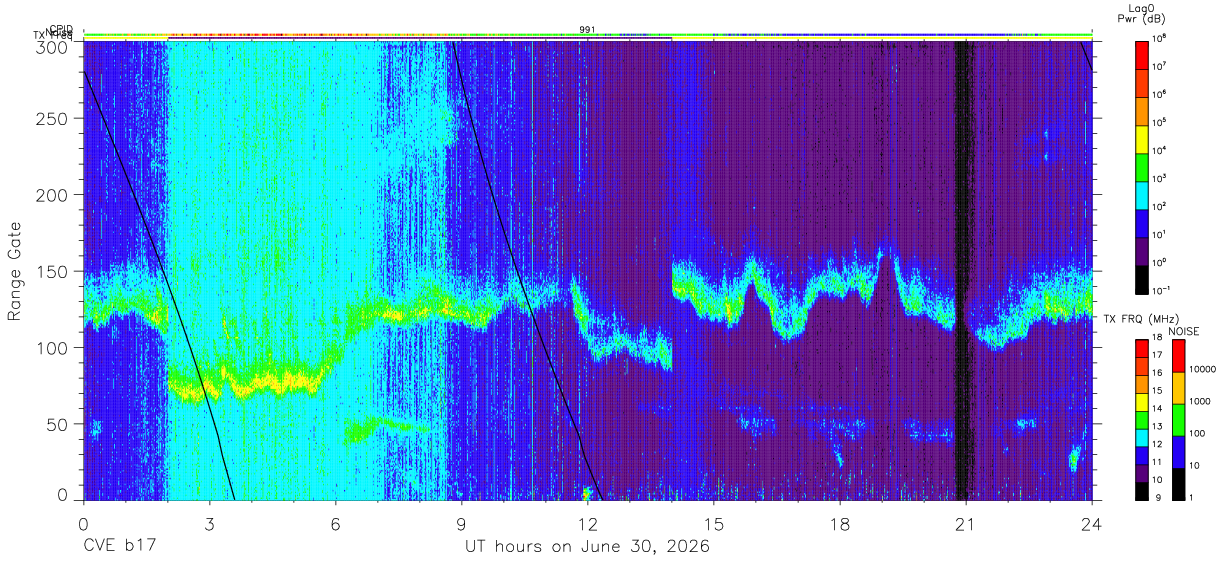Pick the orange segment of NOISE colorbar
The width and height of the screenshot is (1228, 567).
[1179, 388]
